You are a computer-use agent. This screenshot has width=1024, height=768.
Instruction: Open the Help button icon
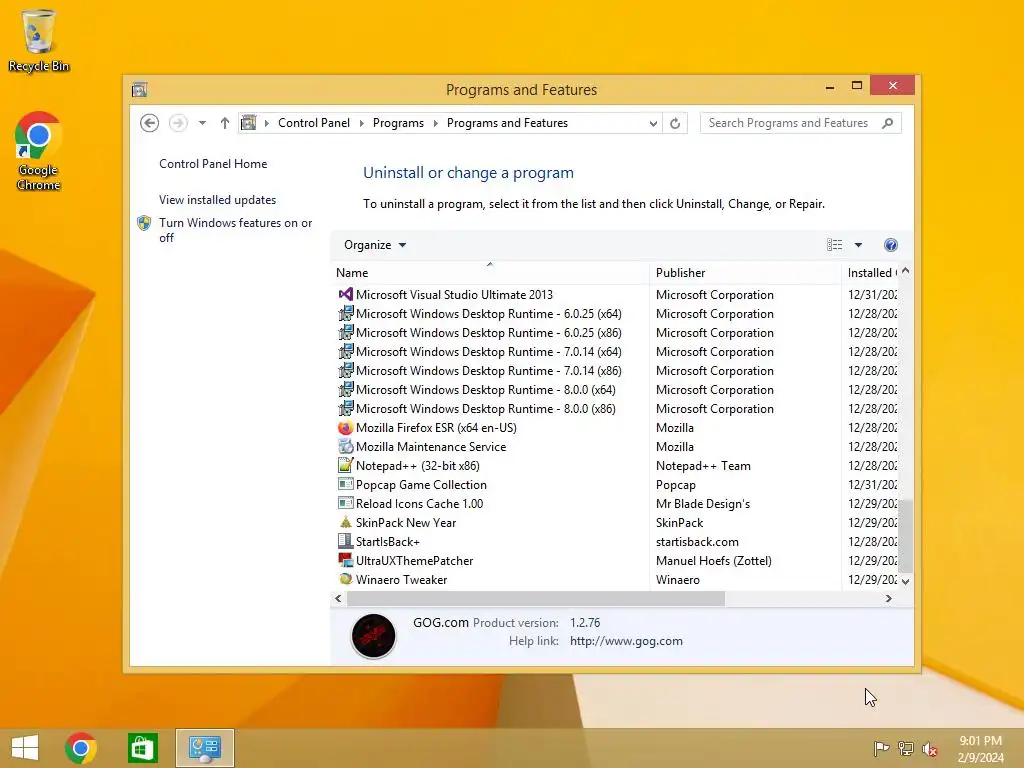point(891,245)
